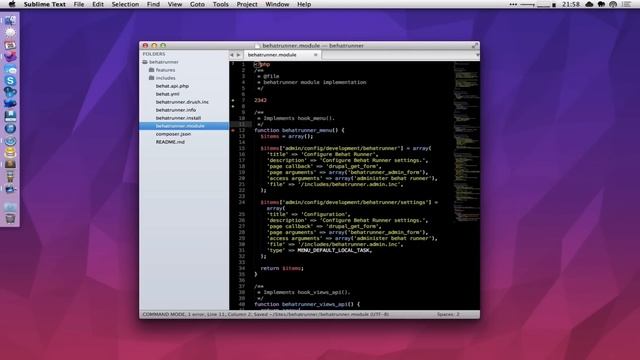The width and height of the screenshot is (640, 360).
Task: Open the File menu
Action: 79,4
